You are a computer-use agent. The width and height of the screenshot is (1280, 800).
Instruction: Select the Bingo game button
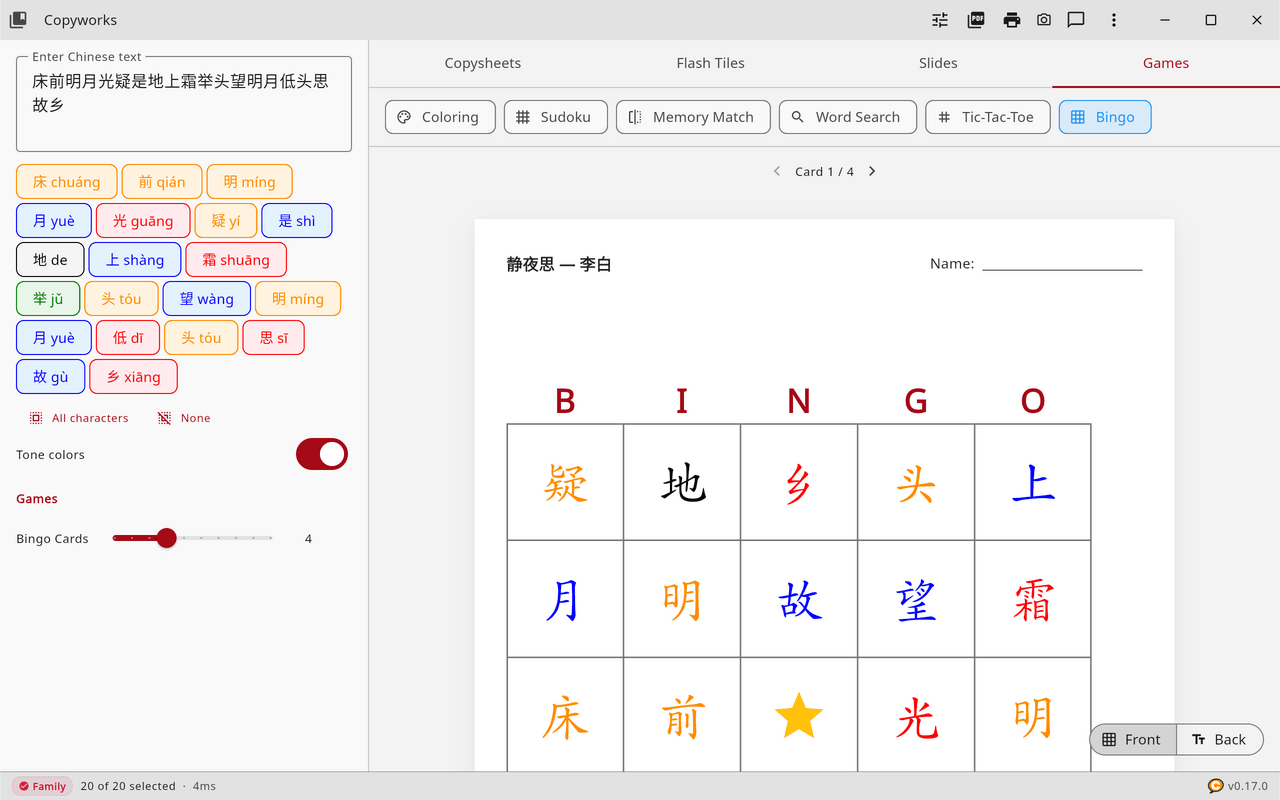[x=1105, y=117]
